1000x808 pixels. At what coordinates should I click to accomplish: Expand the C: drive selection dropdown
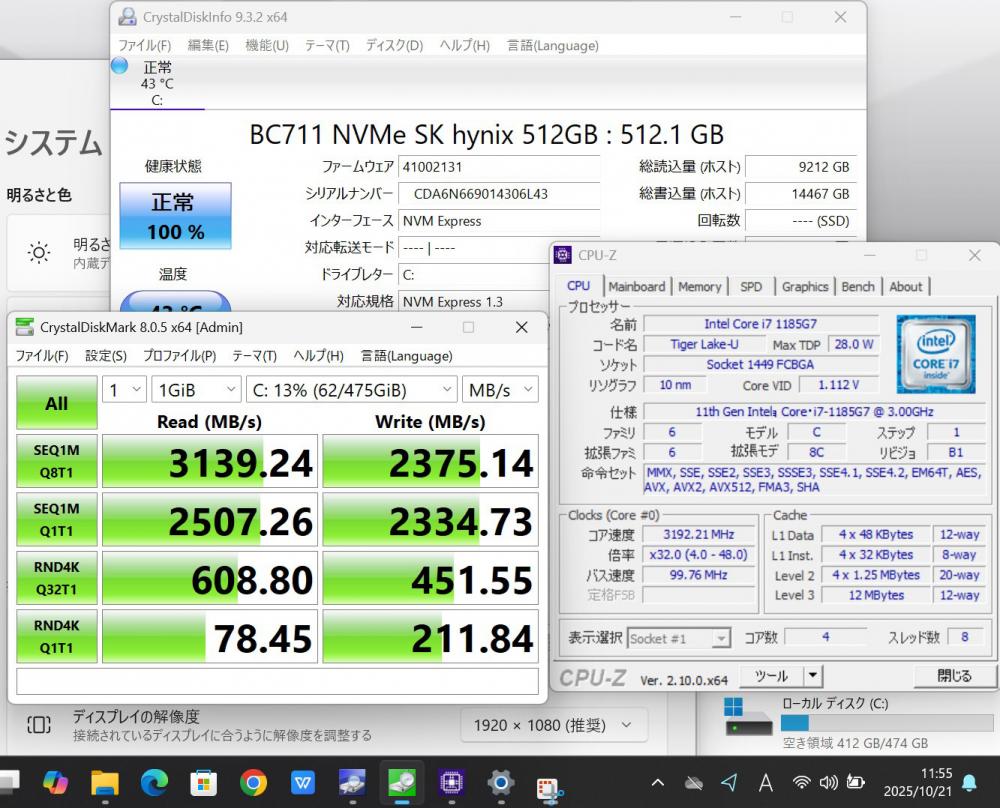(x=351, y=390)
